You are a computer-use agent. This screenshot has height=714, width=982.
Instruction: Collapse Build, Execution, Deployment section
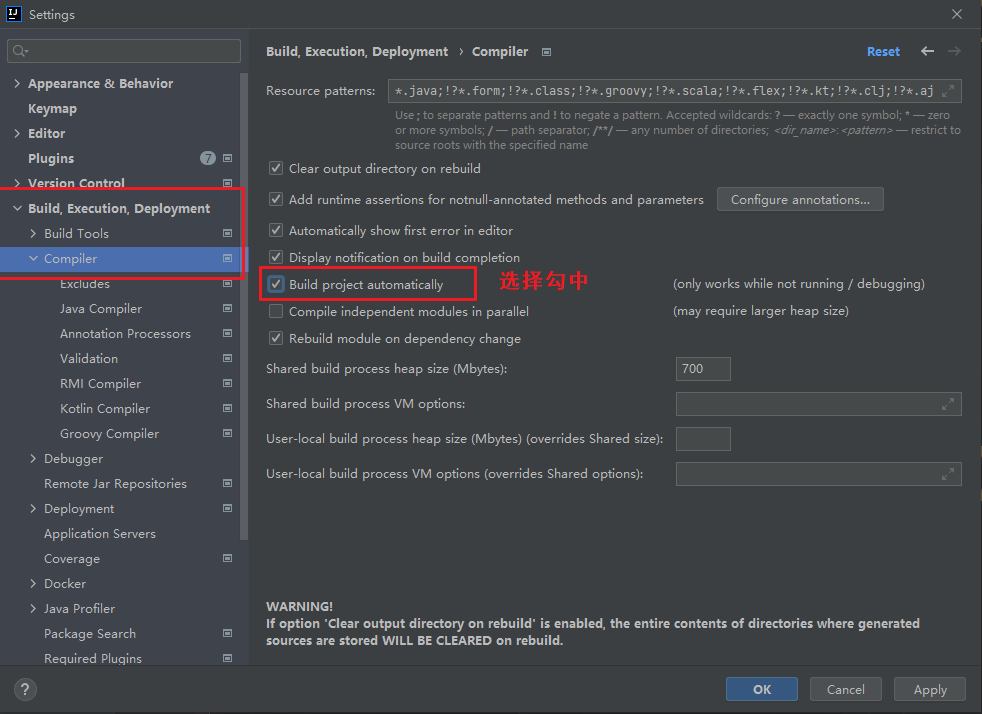[x=17, y=209]
